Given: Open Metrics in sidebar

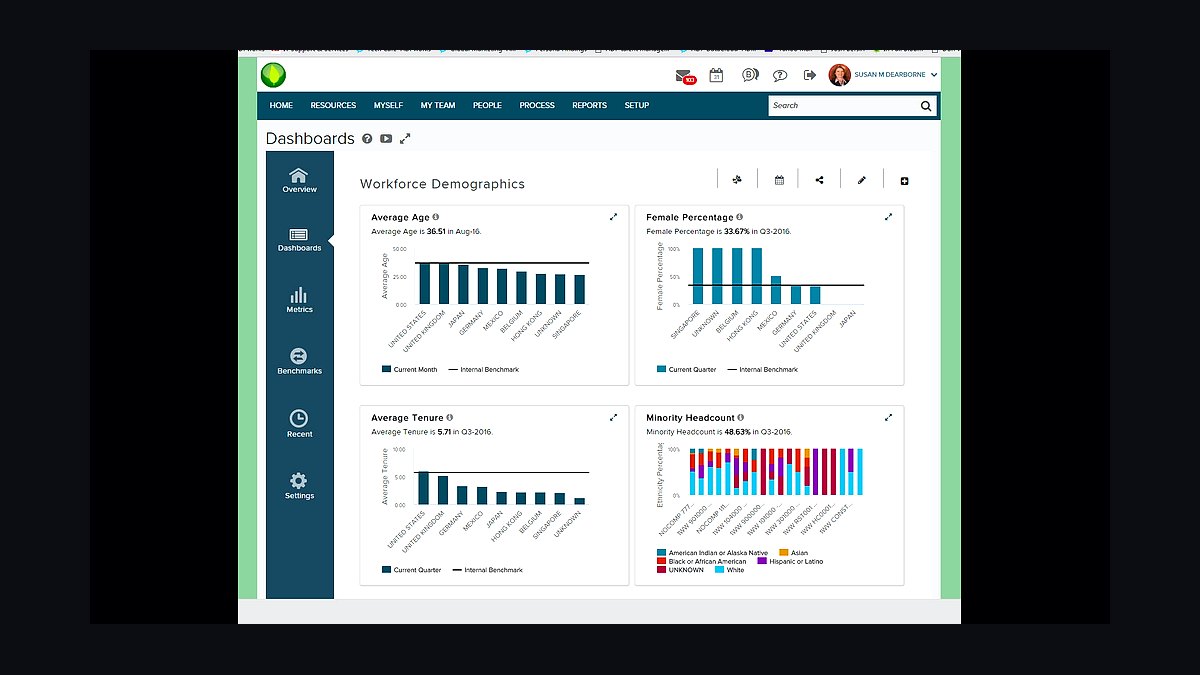Looking at the screenshot, I should point(299,300).
